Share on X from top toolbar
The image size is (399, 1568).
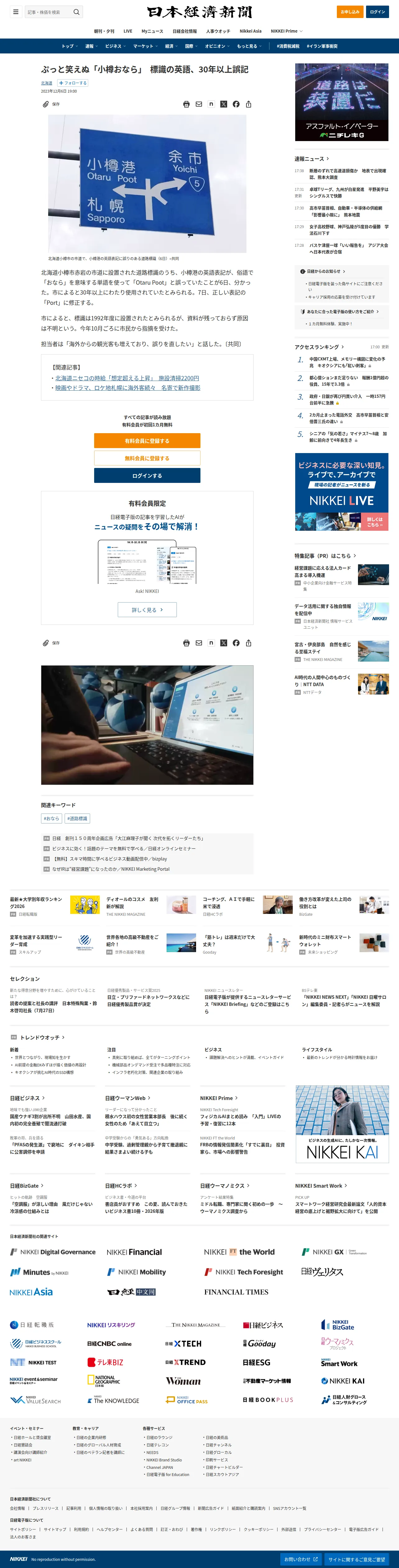click(223, 104)
